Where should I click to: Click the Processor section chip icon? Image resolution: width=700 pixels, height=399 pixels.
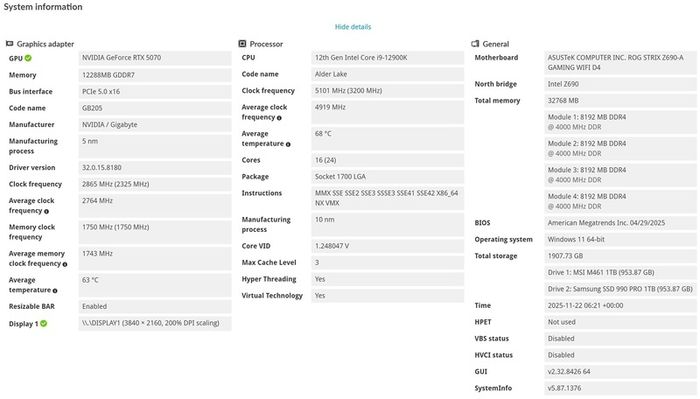(x=242, y=44)
